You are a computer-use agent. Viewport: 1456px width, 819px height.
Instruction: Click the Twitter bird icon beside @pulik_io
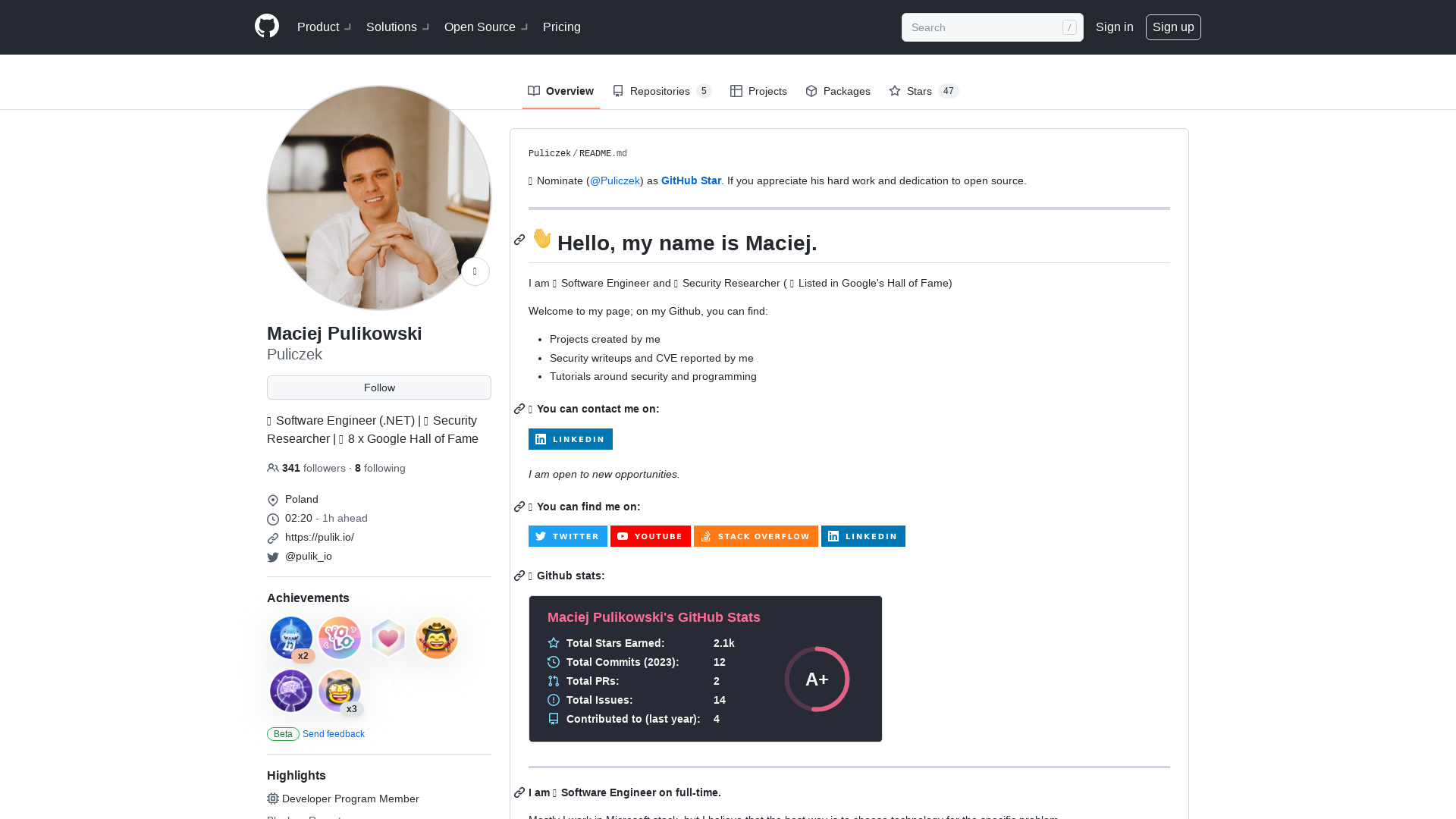pos(273,557)
